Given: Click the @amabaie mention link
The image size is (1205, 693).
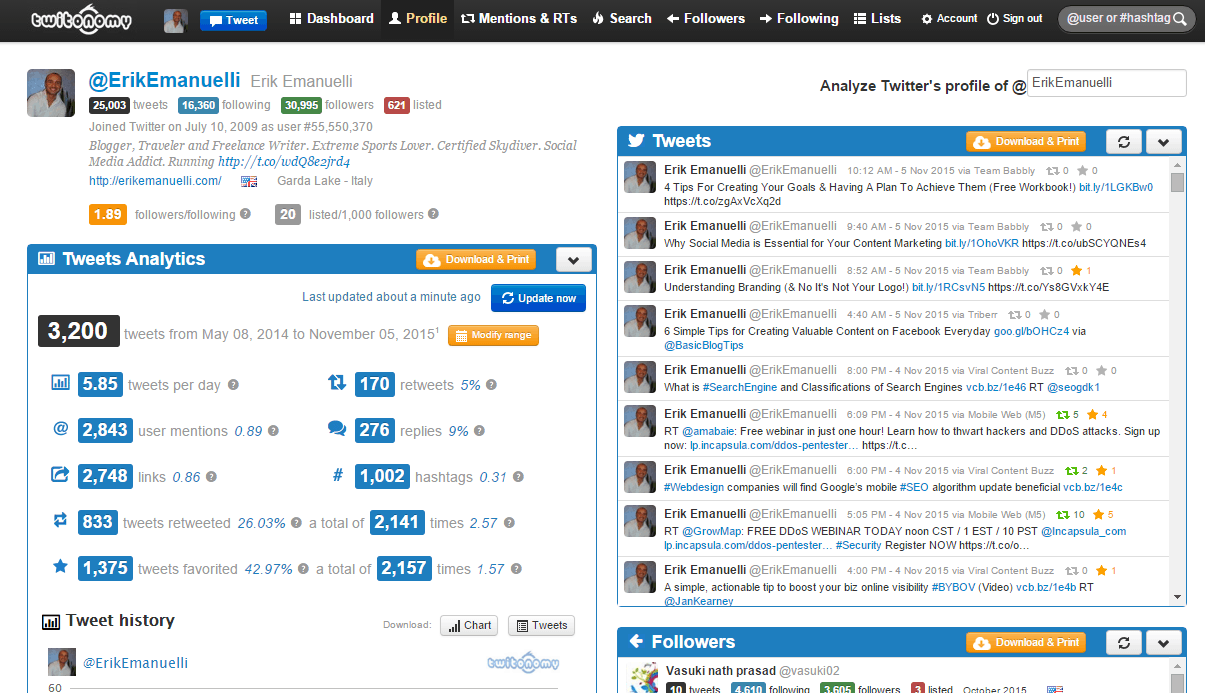Looking at the screenshot, I should click(710, 431).
